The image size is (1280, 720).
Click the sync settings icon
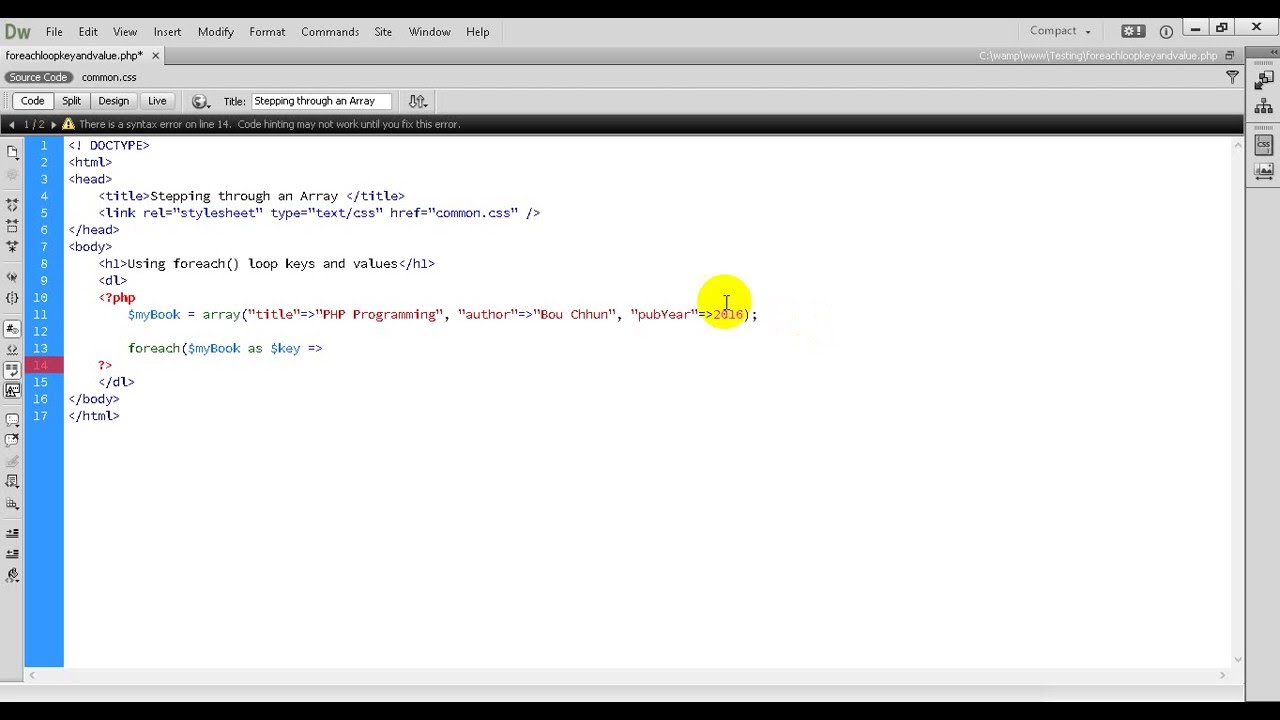tap(1132, 31)
